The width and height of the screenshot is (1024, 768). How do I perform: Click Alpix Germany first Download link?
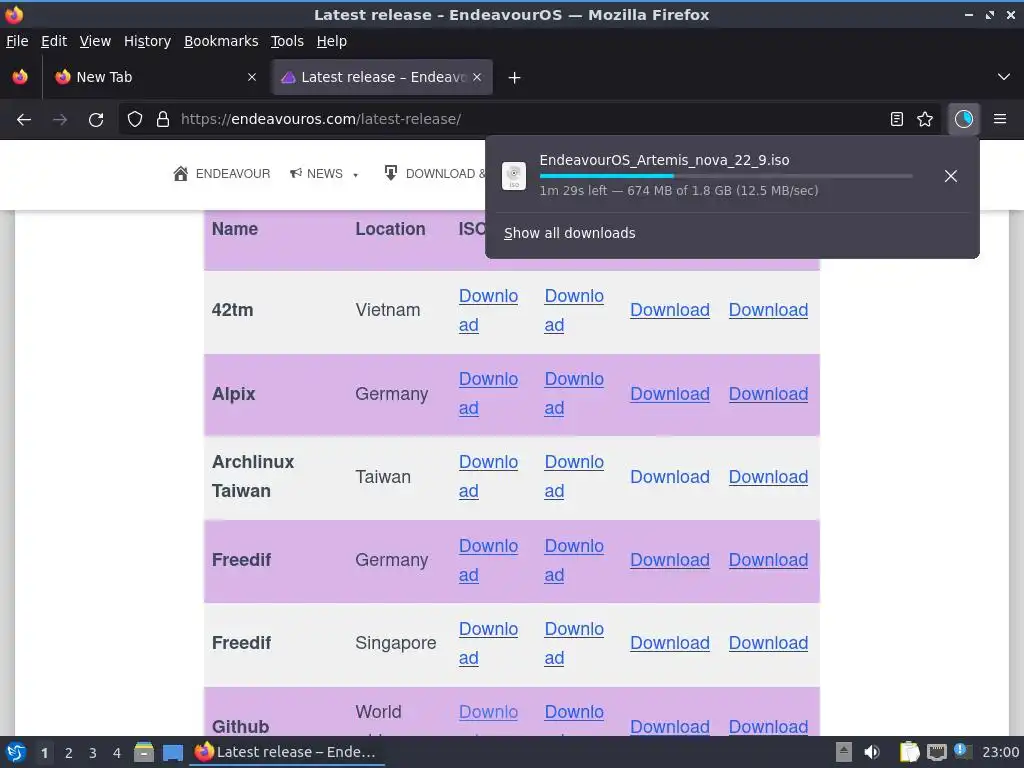click(488, 393)
